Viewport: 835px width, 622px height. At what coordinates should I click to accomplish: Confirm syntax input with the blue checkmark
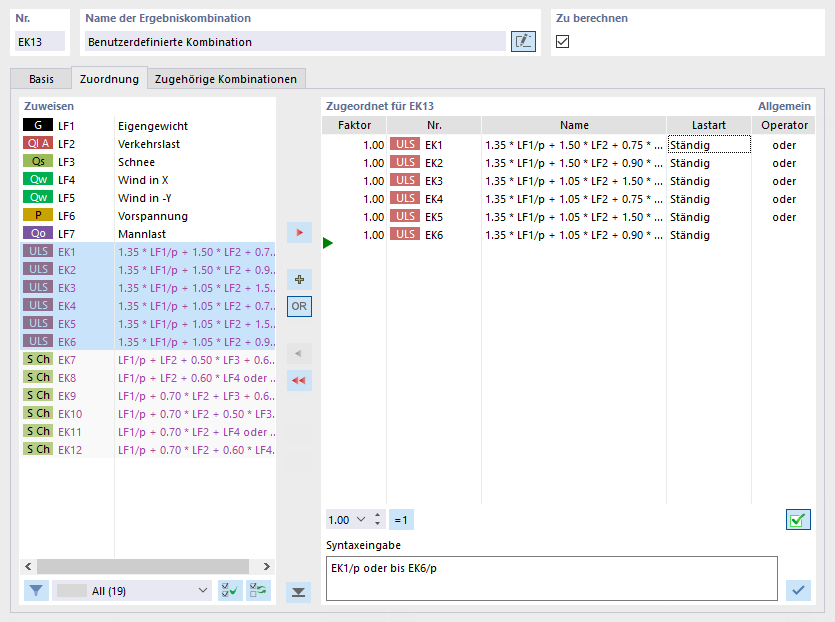[798, 590]
